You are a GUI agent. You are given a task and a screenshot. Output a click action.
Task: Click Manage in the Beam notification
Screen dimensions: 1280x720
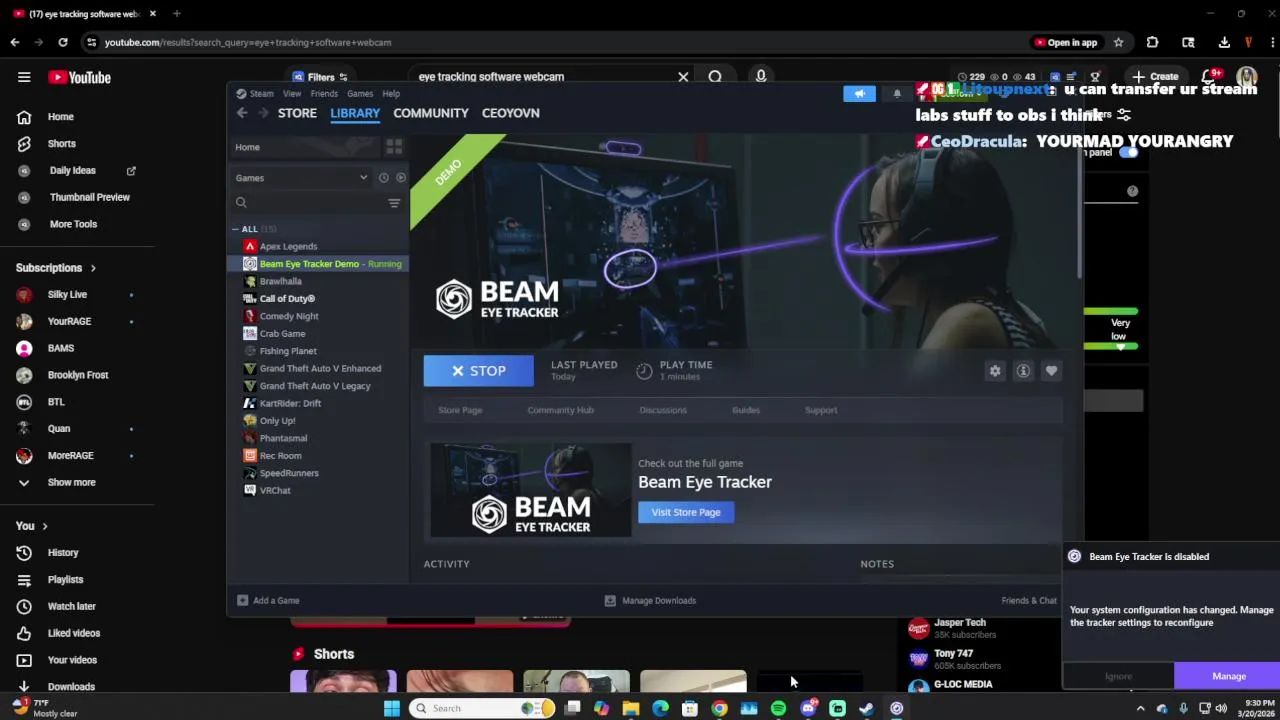1228,676
